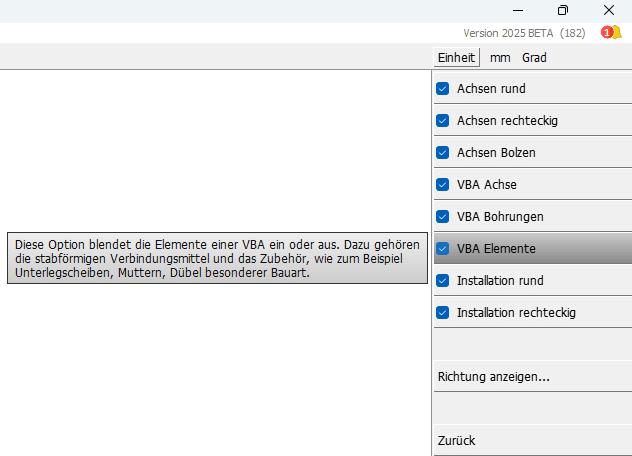Open Richtung anzeigen... dialog
632x456 pixels.
(494, 377)
